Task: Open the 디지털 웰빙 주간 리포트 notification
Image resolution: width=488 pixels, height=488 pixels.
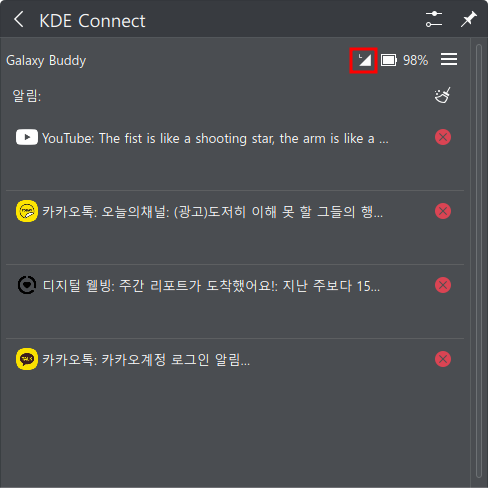Action: point(211,286)
